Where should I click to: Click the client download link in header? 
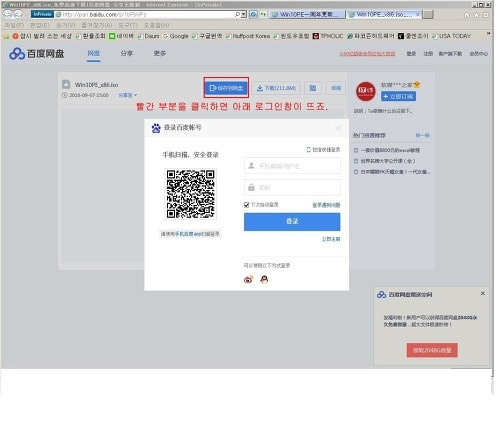(x=450, y=53)
